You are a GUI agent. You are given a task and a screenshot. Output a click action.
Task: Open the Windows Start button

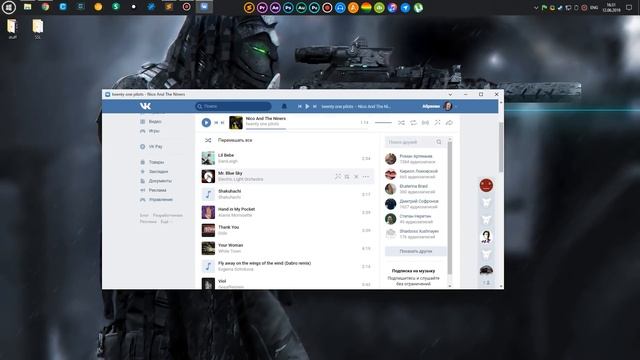point(9,7)
